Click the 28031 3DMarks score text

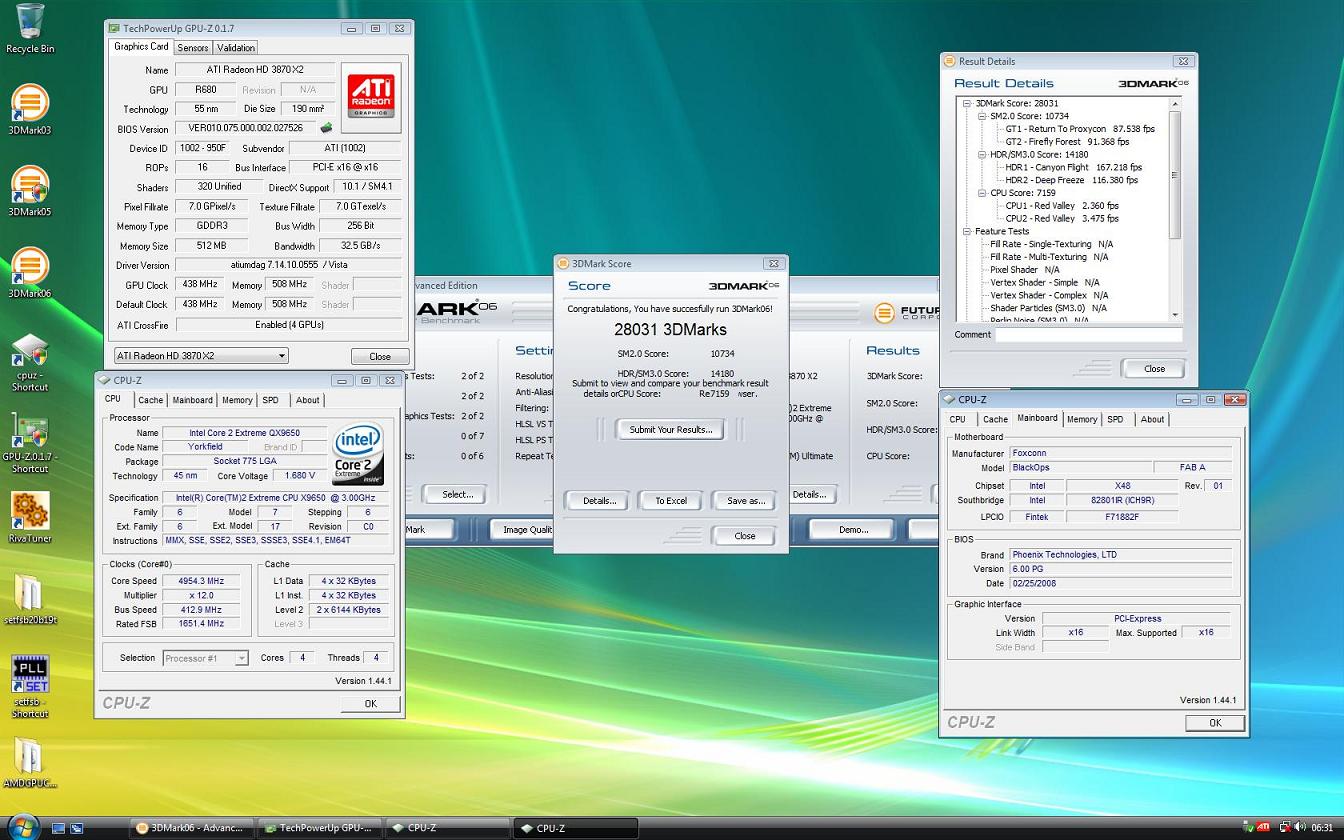coord(670,330)
